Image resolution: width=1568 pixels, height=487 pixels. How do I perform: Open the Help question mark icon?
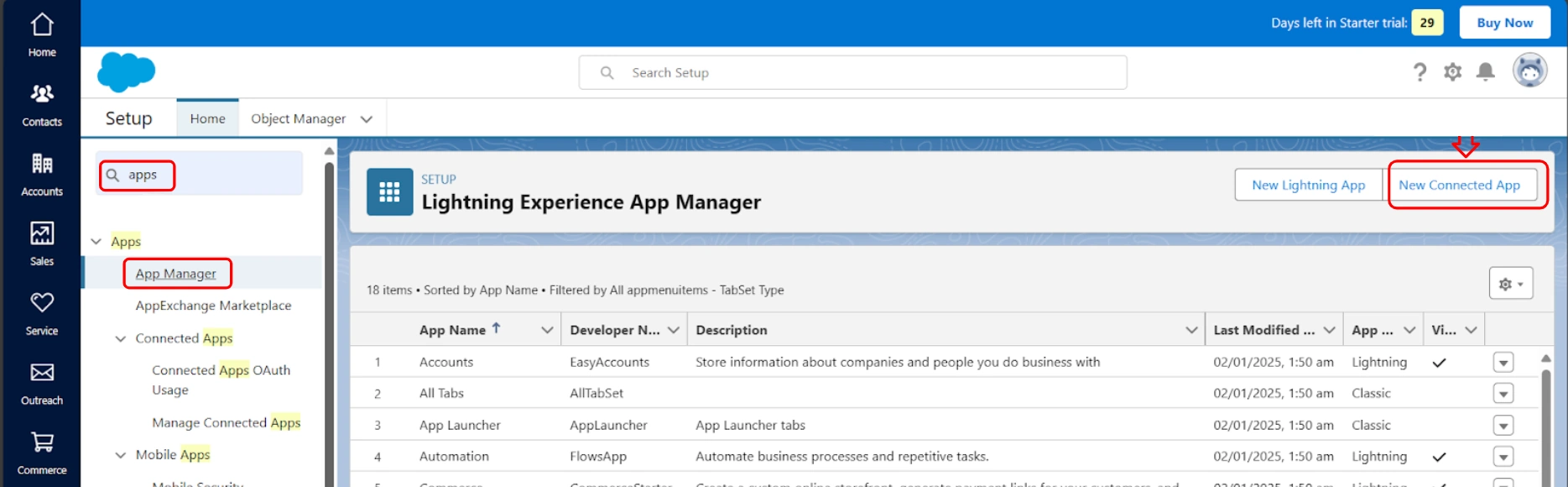[1420, 72]
